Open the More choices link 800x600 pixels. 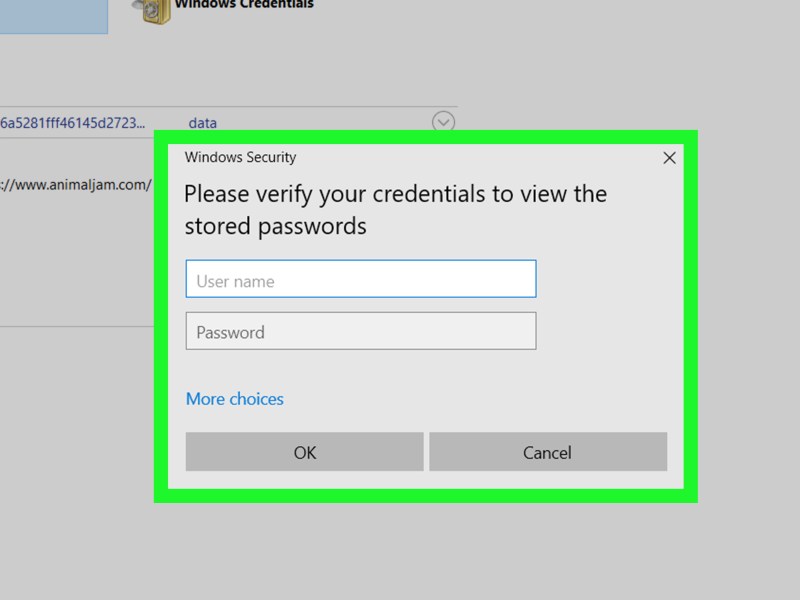click(x=235, y=399)
